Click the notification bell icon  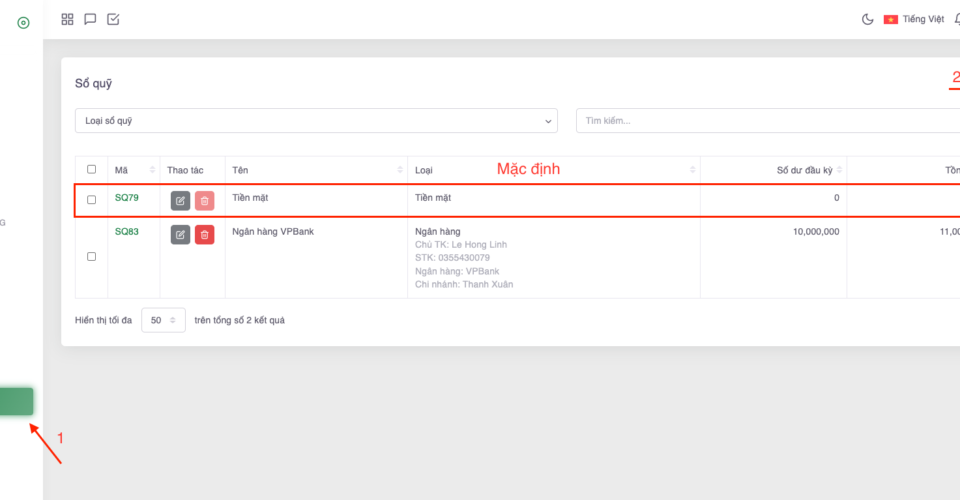click(x=955, y=19)
